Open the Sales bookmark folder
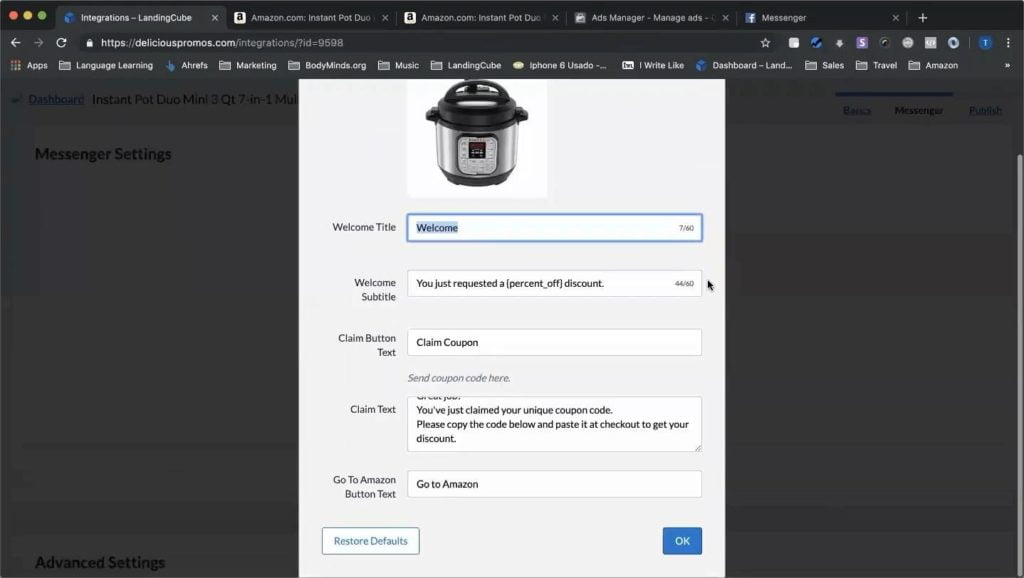The width and height of the screenshot is (1024, 578). tap(824, 65)
